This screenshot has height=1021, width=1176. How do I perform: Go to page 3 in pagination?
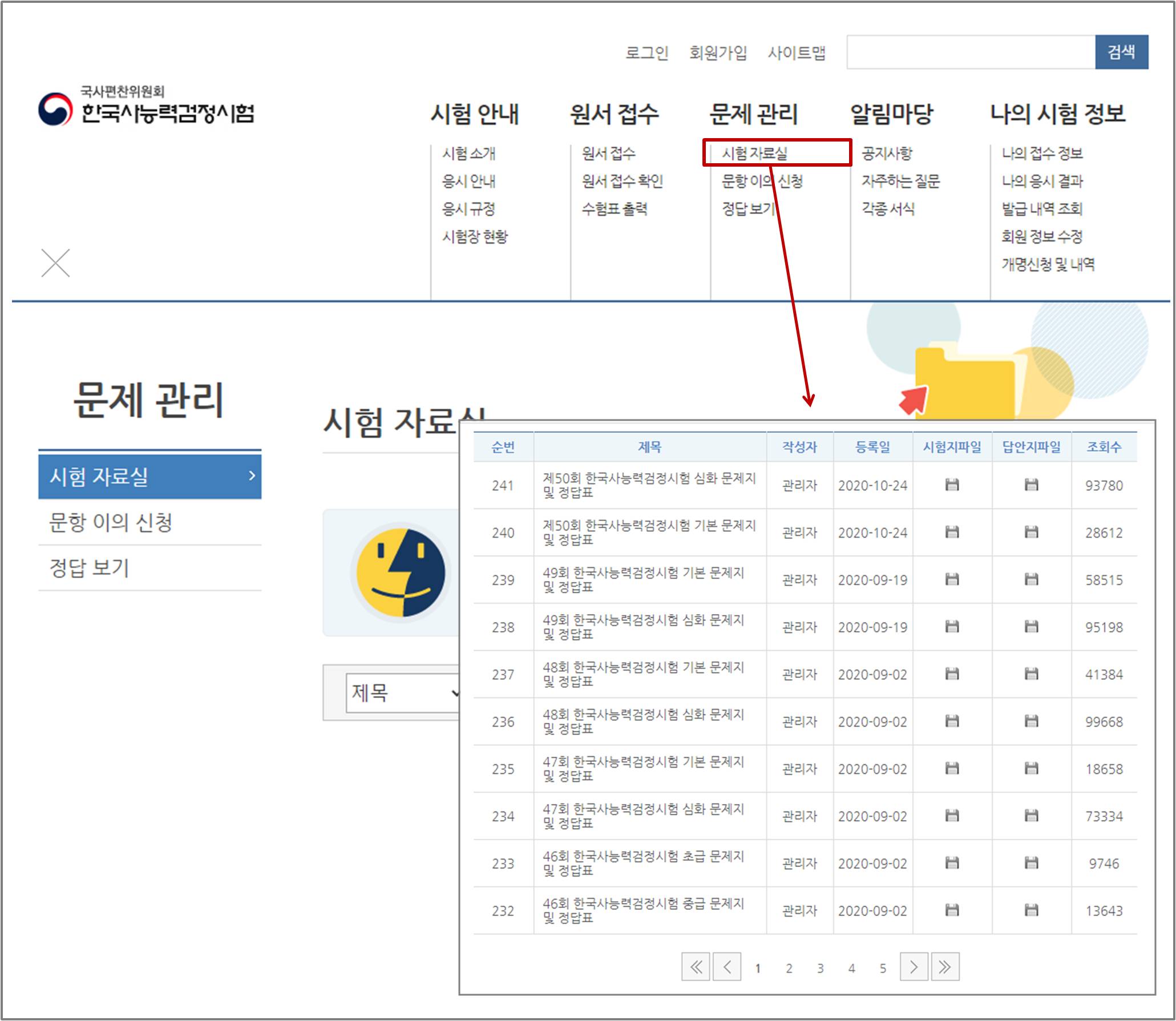click(x=820, y=968)
